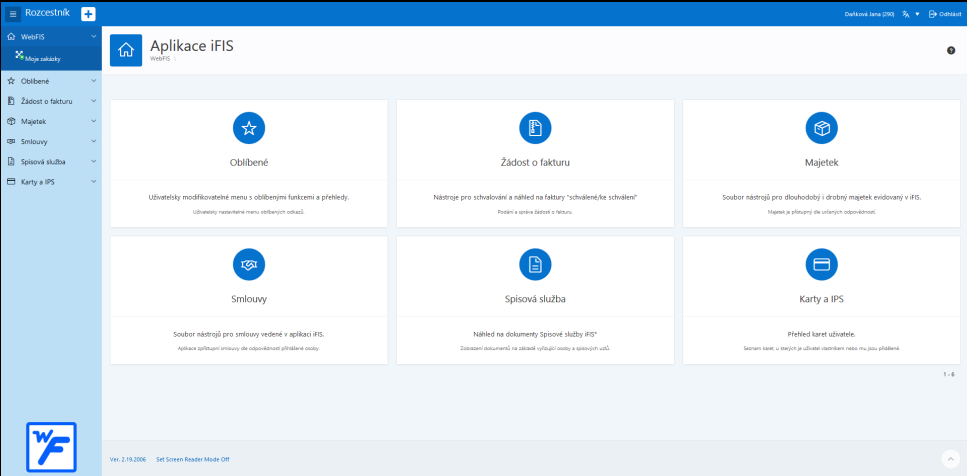
Task: Click the file icon on Spisová služba card
Action: pos(535,265)
